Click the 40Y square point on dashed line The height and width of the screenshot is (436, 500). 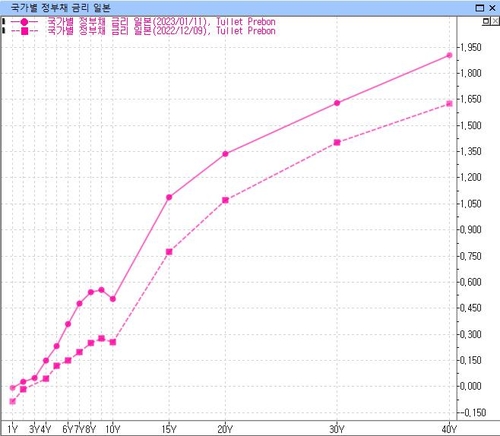click(x=449, y=104)
